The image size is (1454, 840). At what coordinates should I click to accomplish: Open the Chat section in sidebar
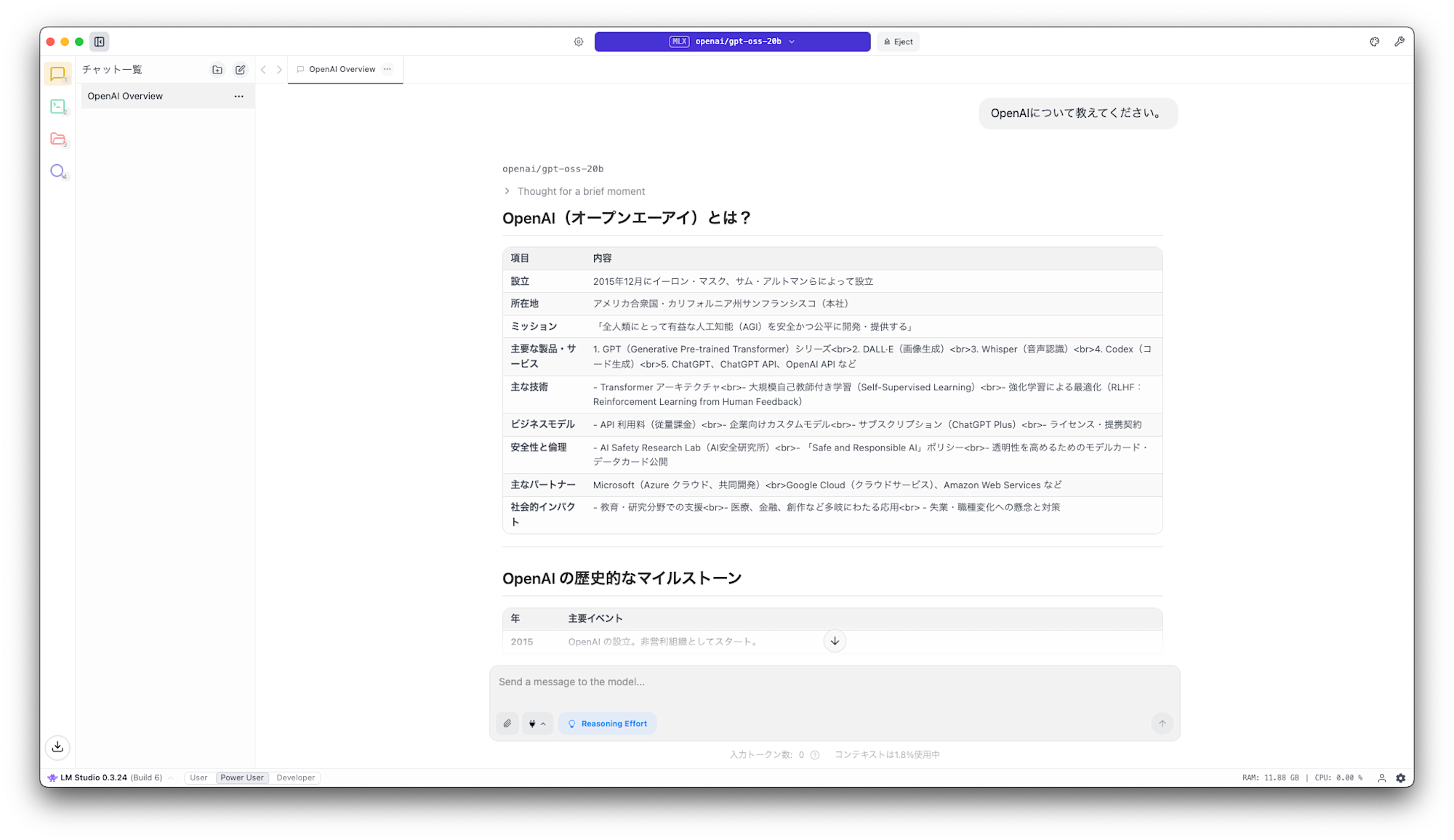click(x=57, y=74)
